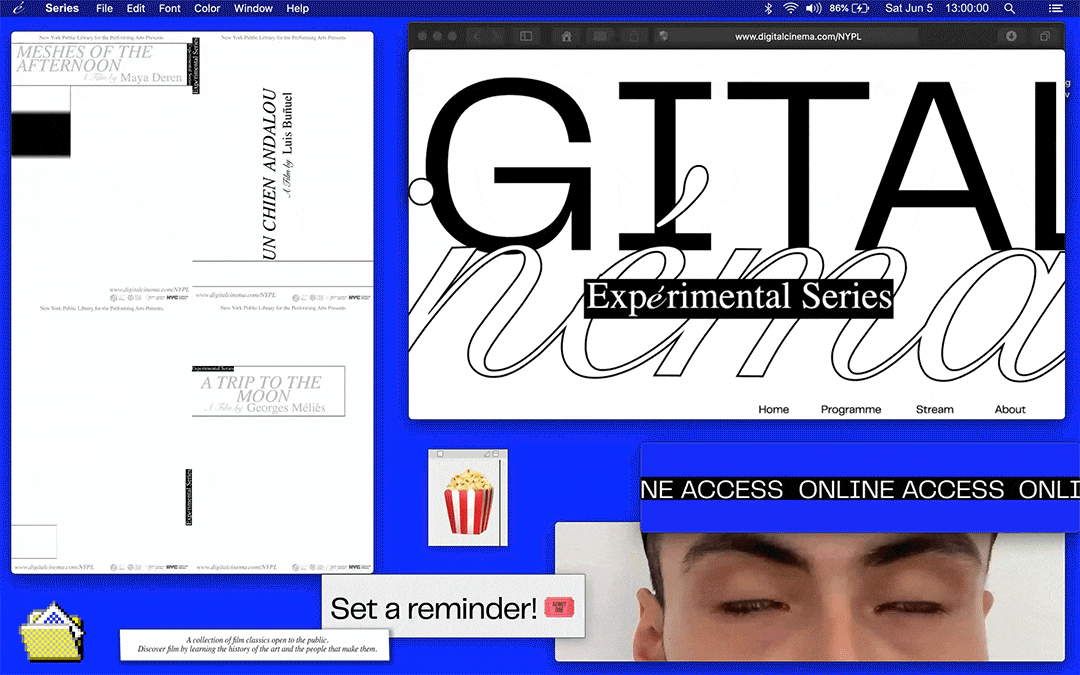The width and height of the screenshot is (1080, 675).
Task: Open the Series application menu
Action: pos(62,8)
